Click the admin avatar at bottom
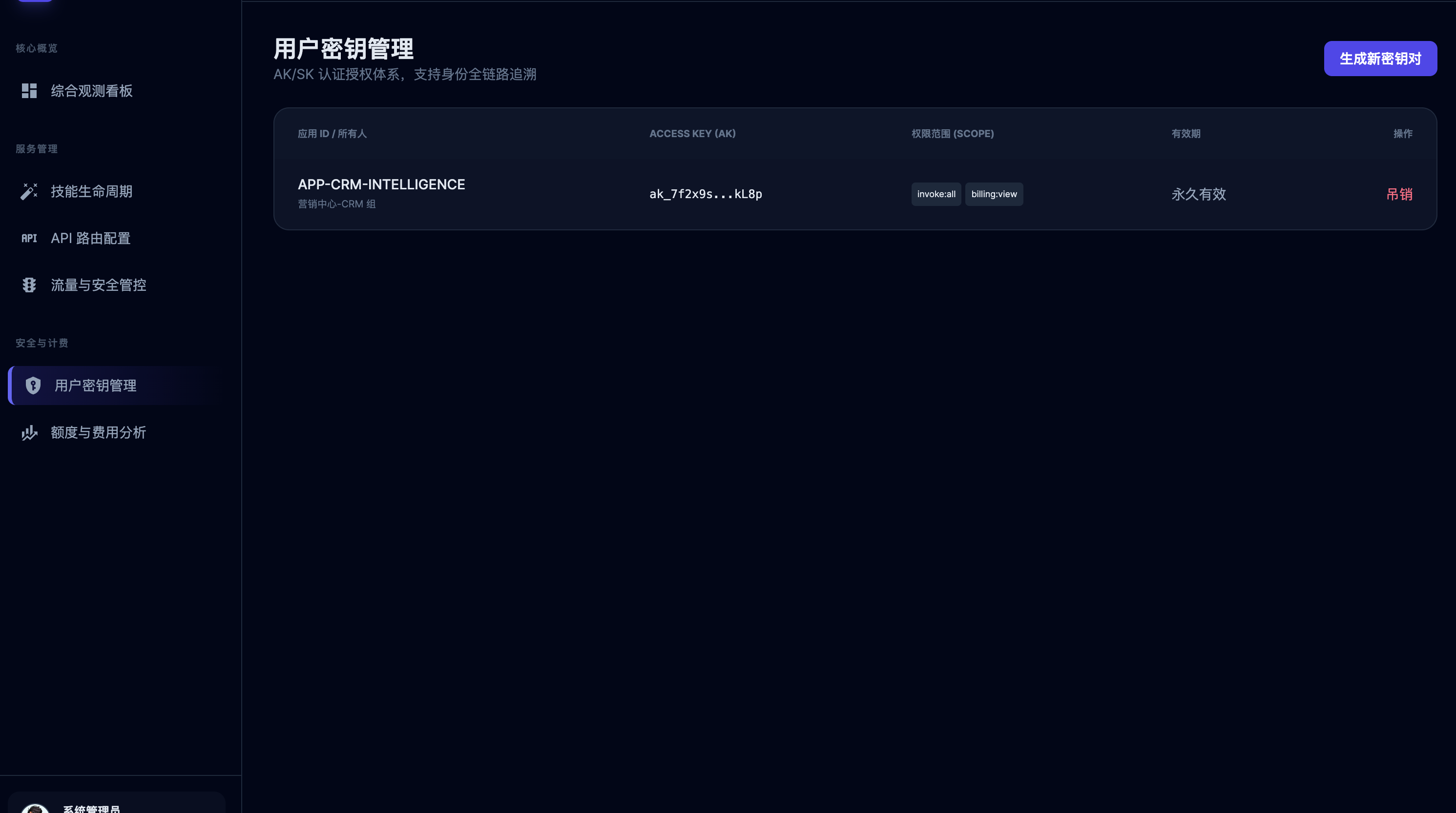The width and height of the screenshot is (1456, 813). coord(35,809)
